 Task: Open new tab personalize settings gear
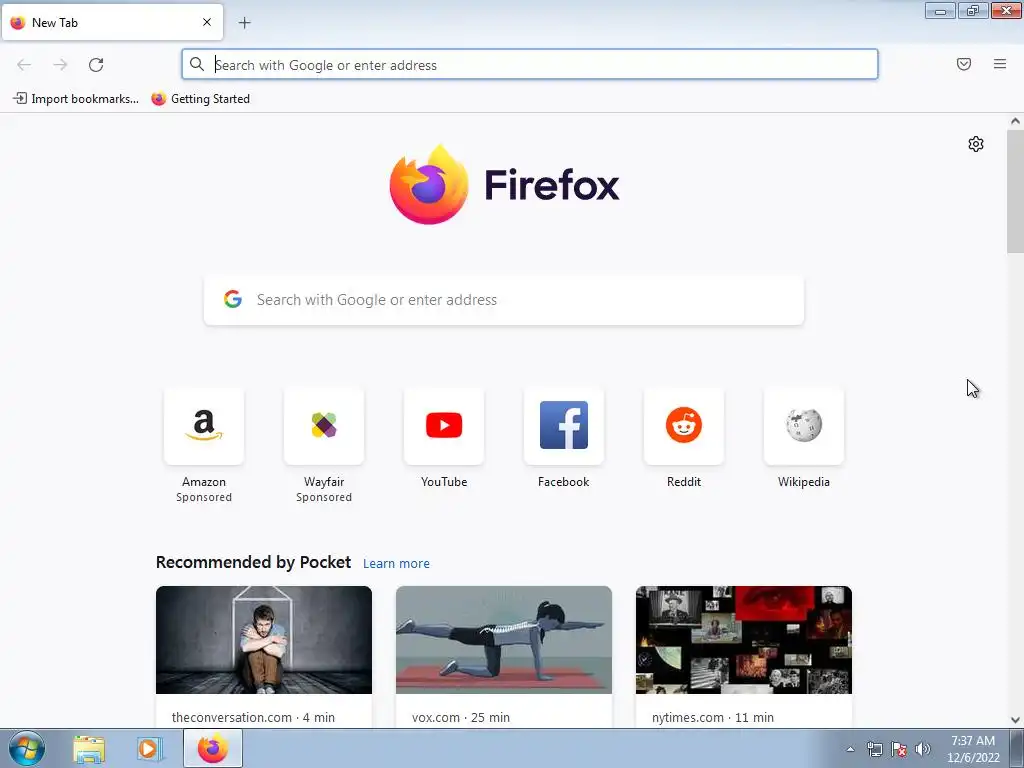point(976,144)
